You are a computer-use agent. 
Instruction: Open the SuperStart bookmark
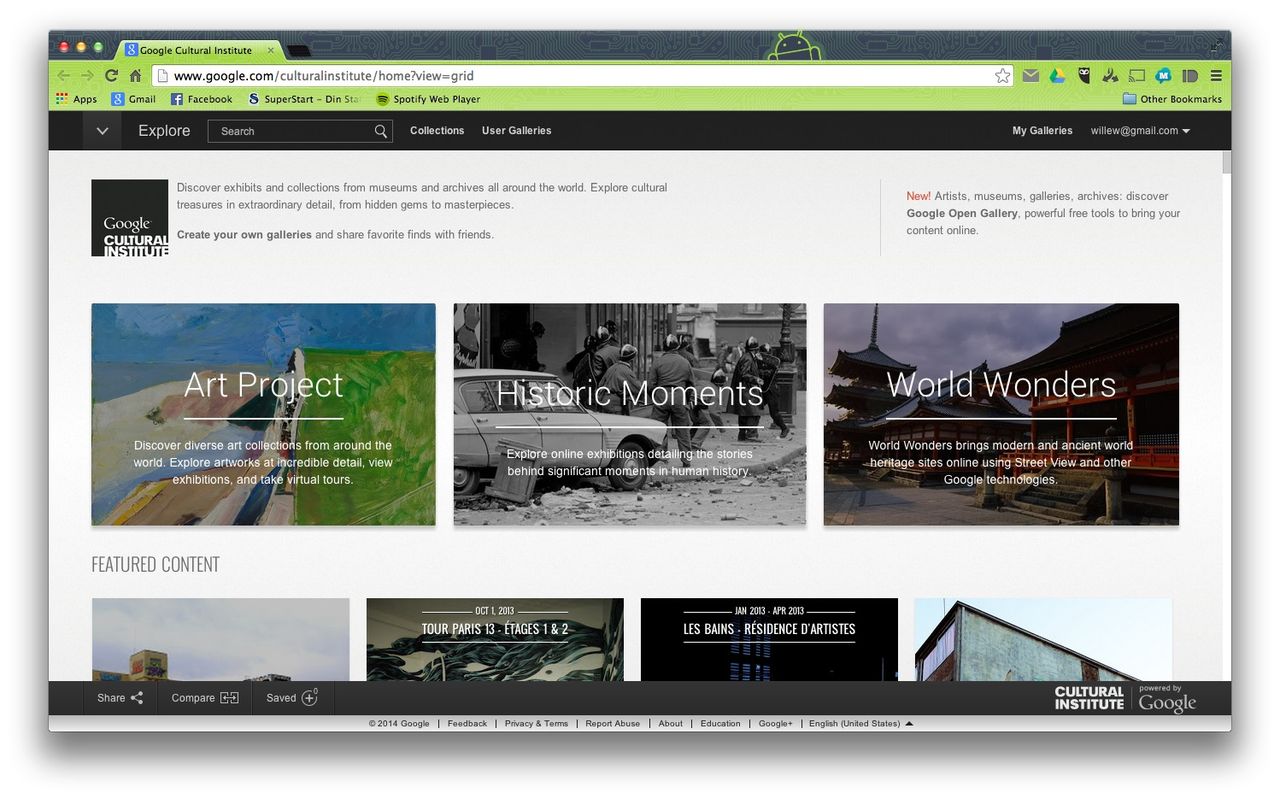[304, 99]
